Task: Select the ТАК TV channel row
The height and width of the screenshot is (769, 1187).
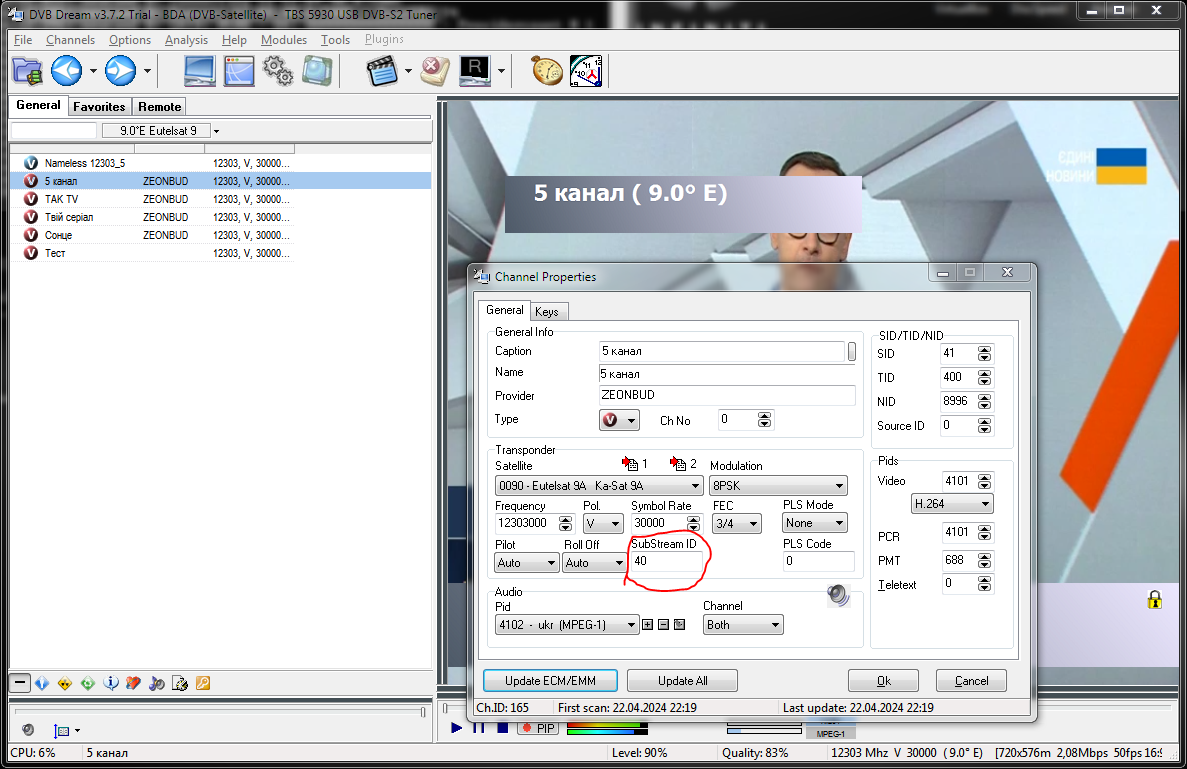Action: [x=221, y=199]
